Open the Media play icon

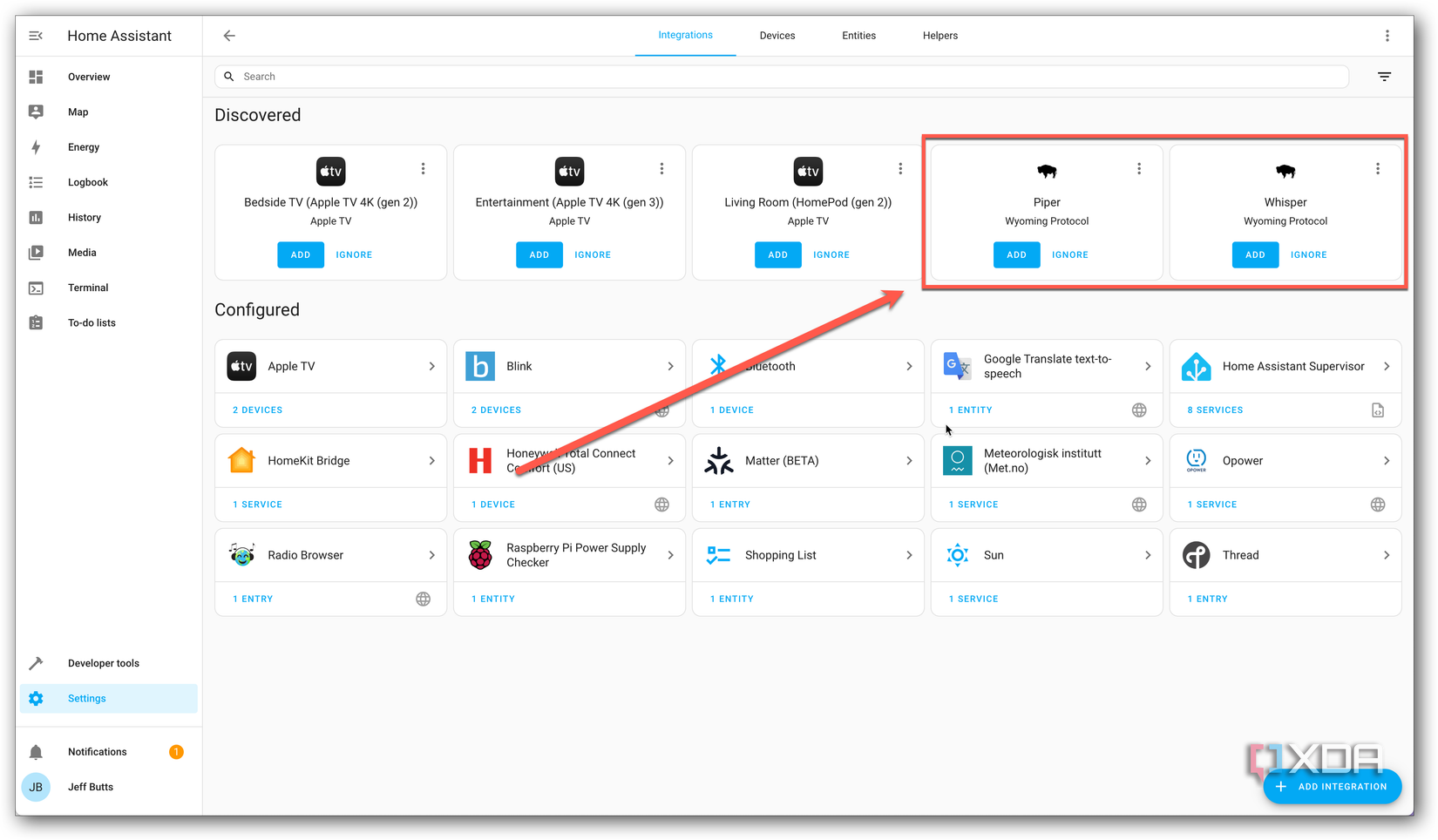pos(36,253)
